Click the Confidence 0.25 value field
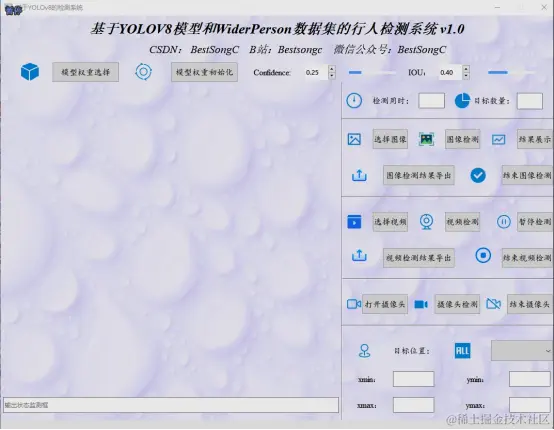 tap(316, 72)
